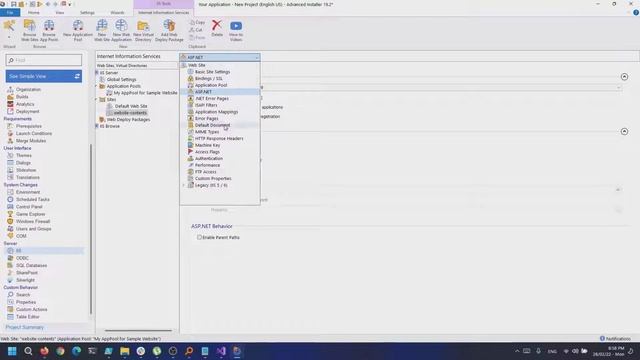640x360 pixels.
Task: Collapse the first section with round chevron
Action: tap(624, 77)
